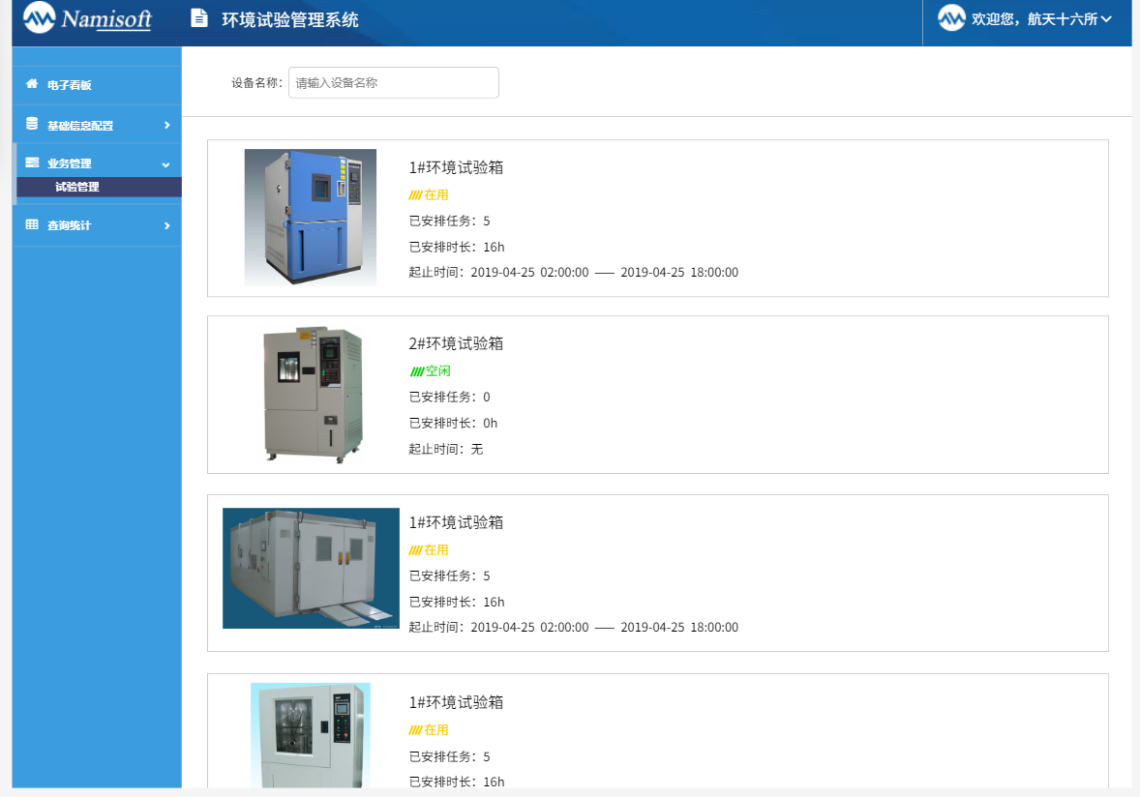Open the 电子看板 menu item
The height and width of the screenshot is (797, 1140).
coord(97,84)
